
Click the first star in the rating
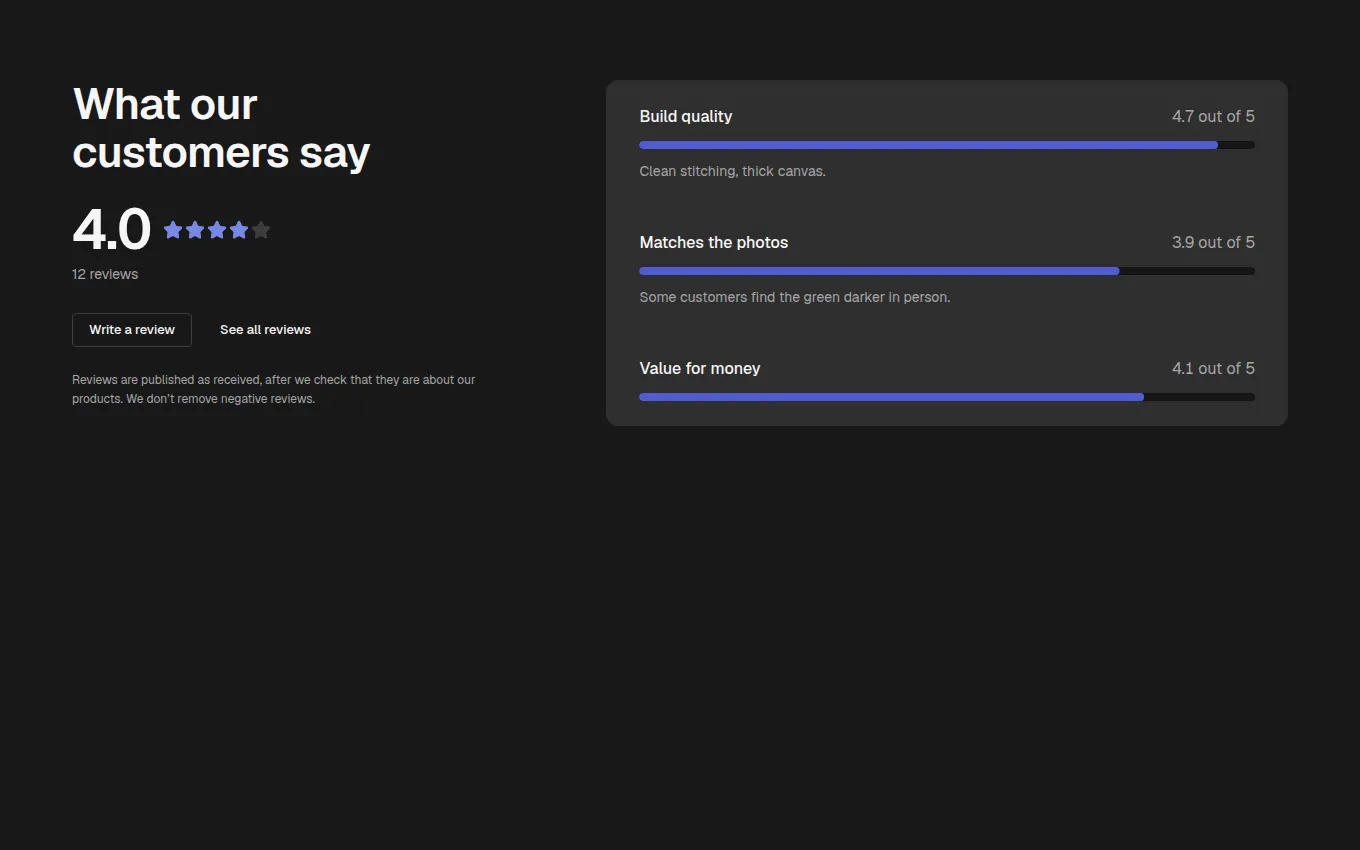point(173,230)
